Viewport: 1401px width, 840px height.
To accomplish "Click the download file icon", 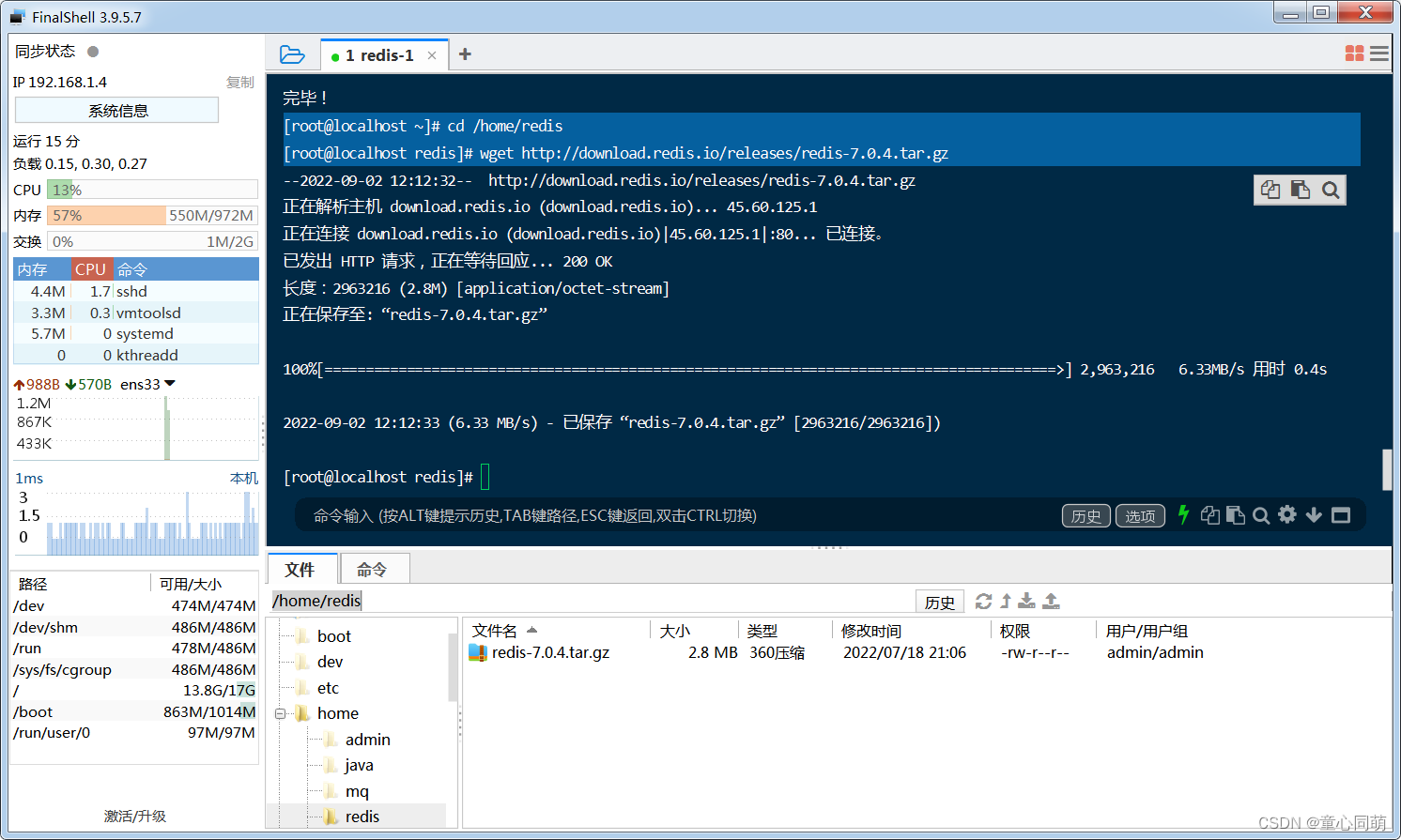I will tap(1027, 601).
